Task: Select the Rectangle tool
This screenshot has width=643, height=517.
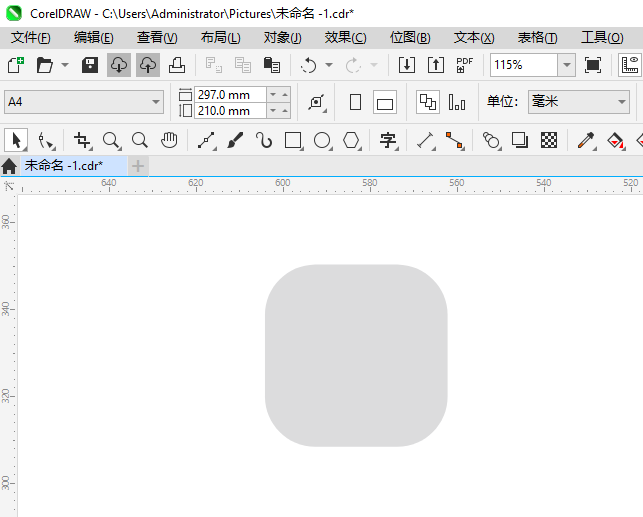Action: pyautogui.click(x=294, y=141)
